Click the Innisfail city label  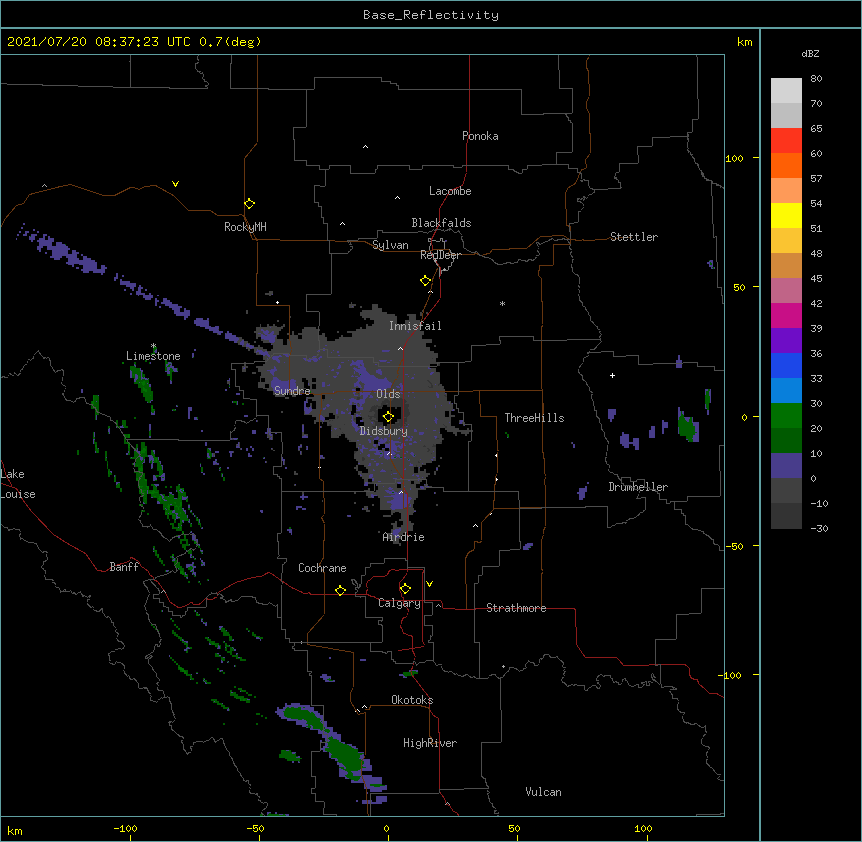tap(415, 326)
